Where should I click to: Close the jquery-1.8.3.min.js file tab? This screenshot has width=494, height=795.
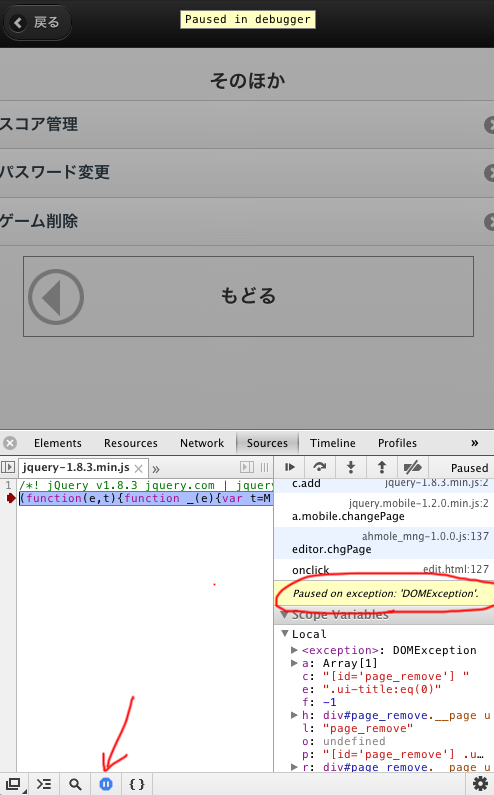point(138,468)
